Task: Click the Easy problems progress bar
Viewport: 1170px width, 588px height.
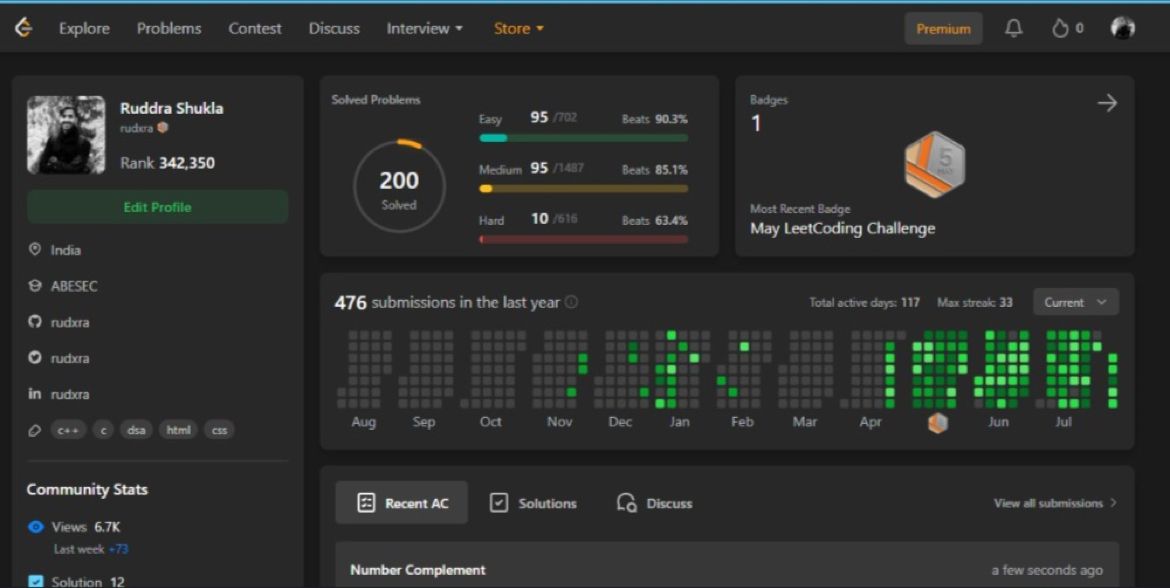Action: [584, 138]
